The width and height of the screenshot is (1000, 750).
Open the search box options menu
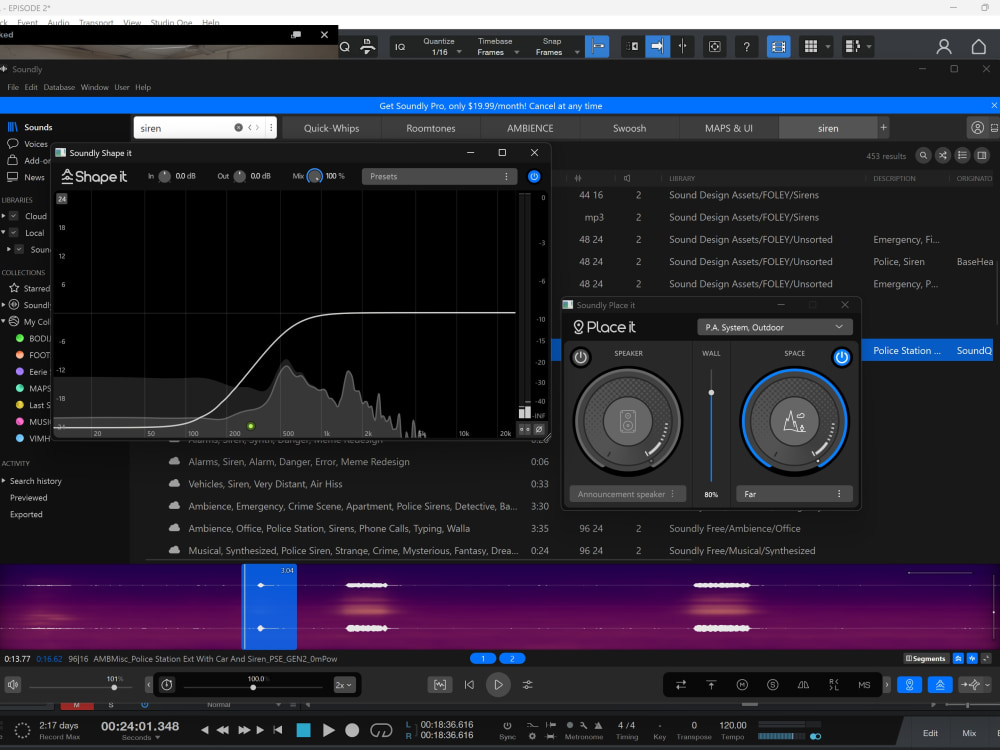click(x=271, y=128)
